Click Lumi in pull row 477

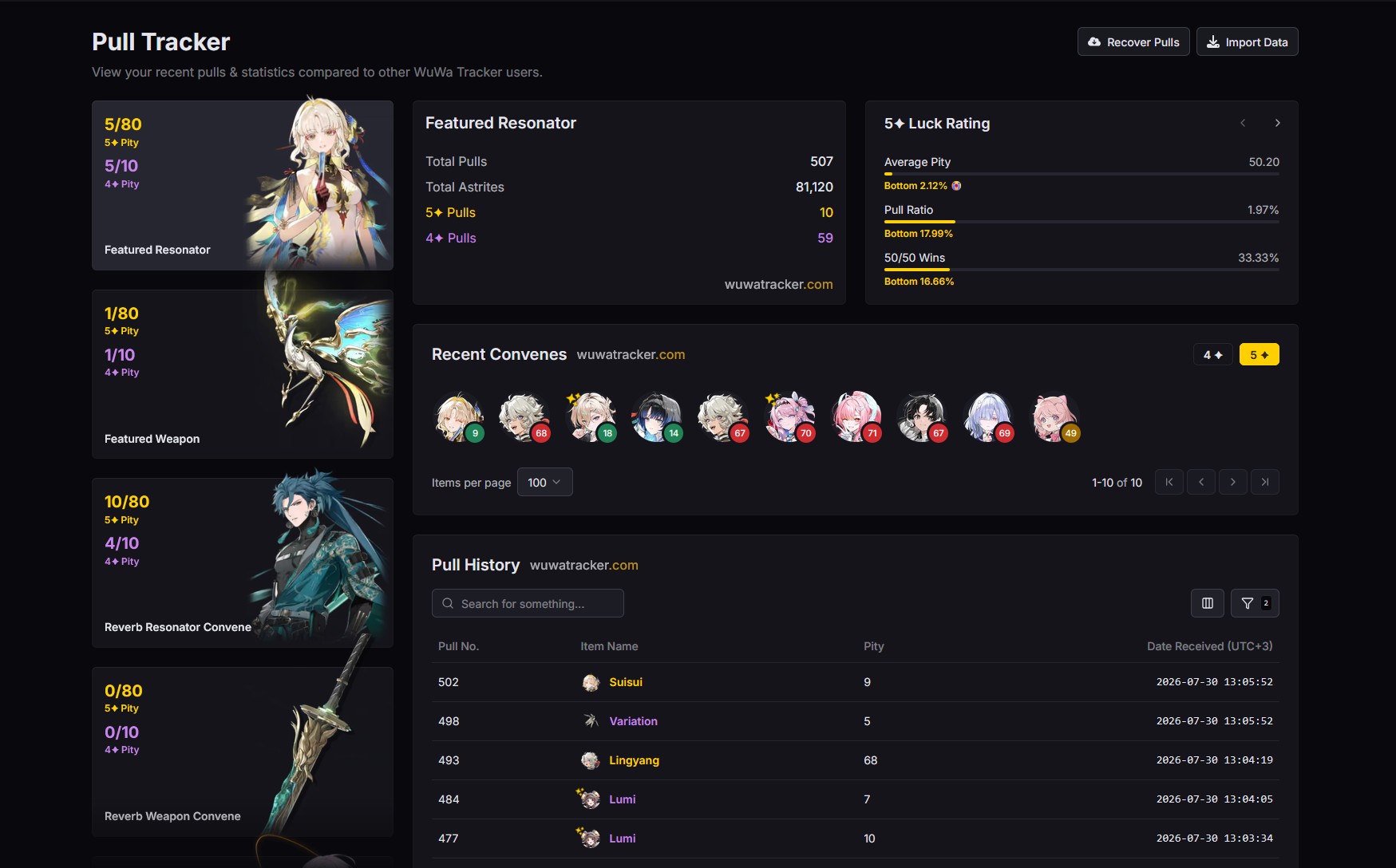[x=622, y=838]
